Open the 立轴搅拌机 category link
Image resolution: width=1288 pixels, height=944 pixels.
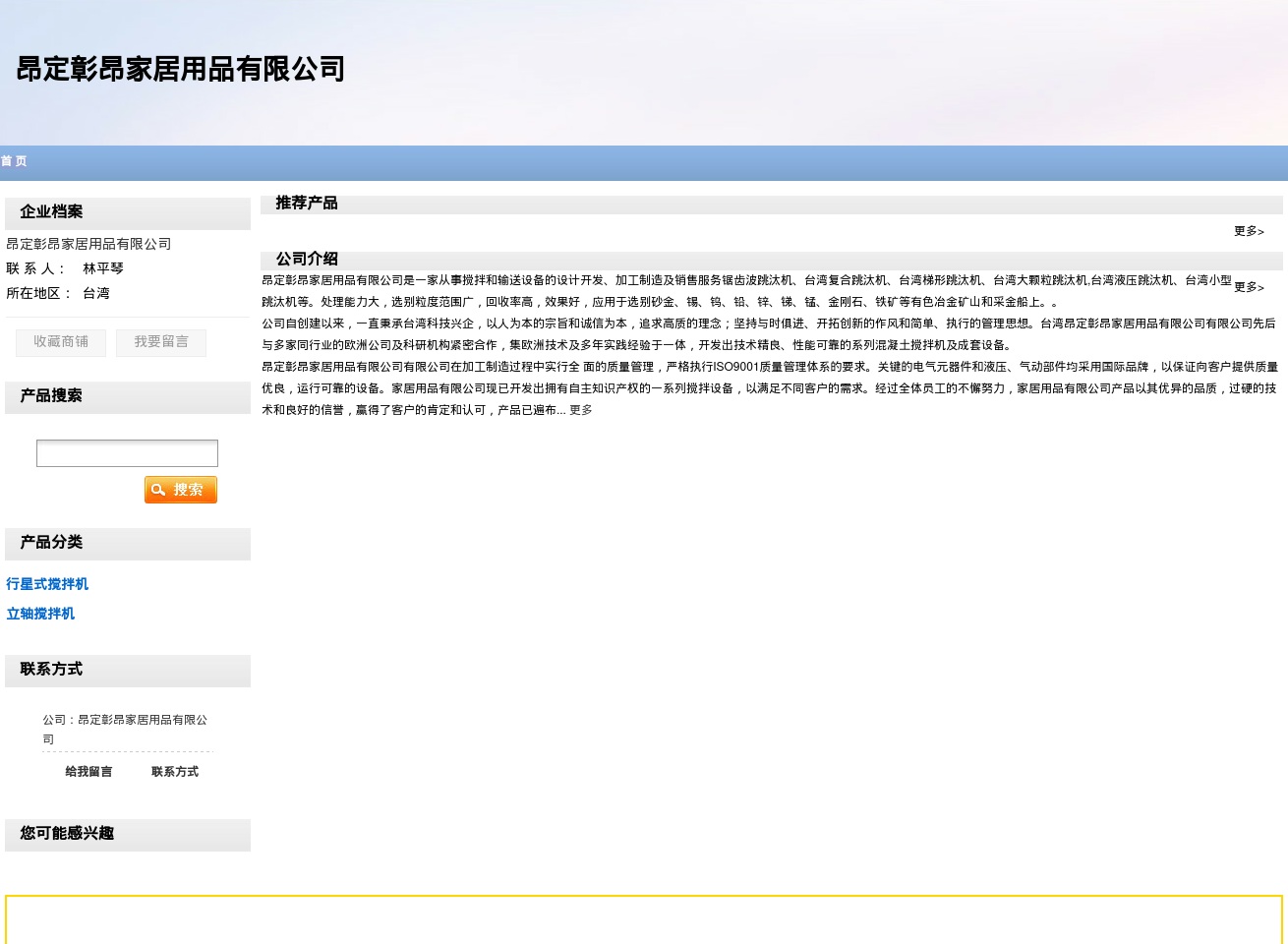click(x=40, y=614)
